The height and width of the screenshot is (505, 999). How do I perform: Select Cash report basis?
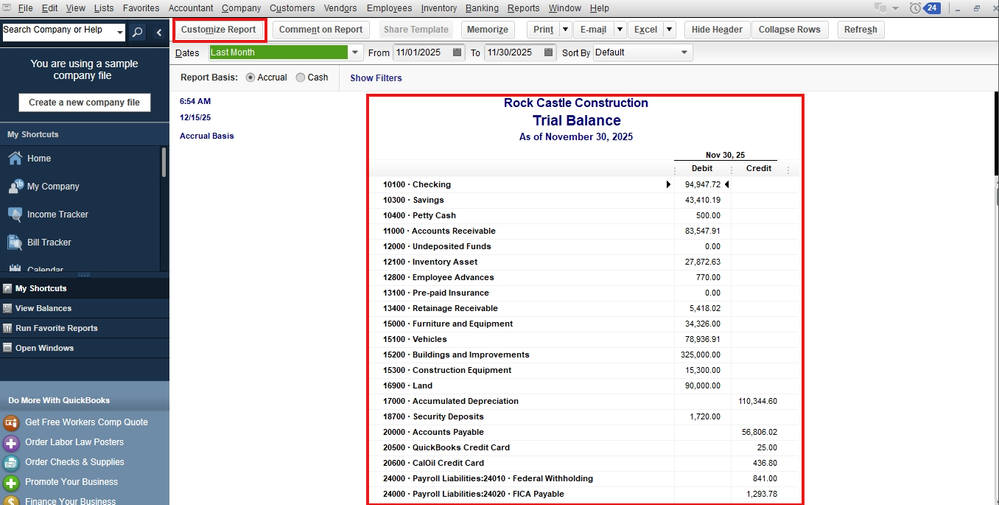click(x=300, y=78)
